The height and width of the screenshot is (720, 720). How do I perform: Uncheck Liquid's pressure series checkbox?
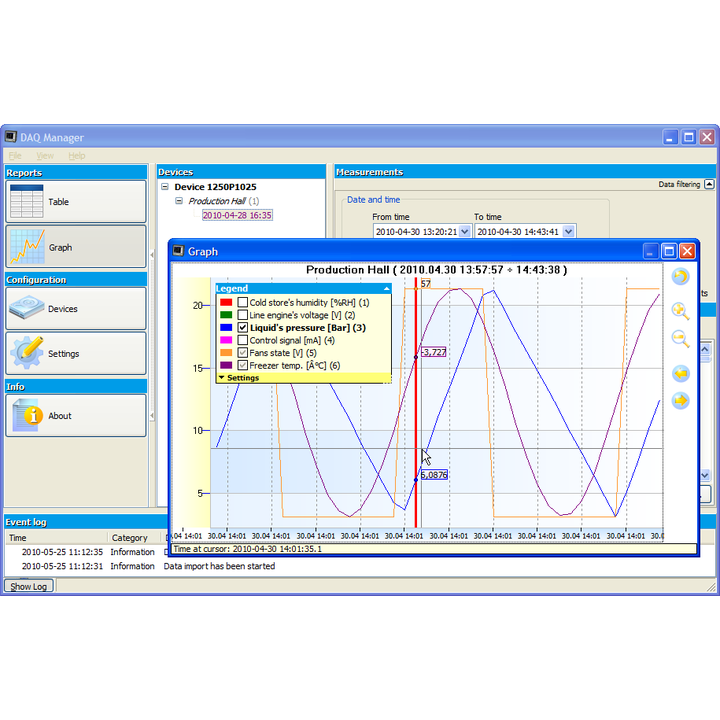243,328
